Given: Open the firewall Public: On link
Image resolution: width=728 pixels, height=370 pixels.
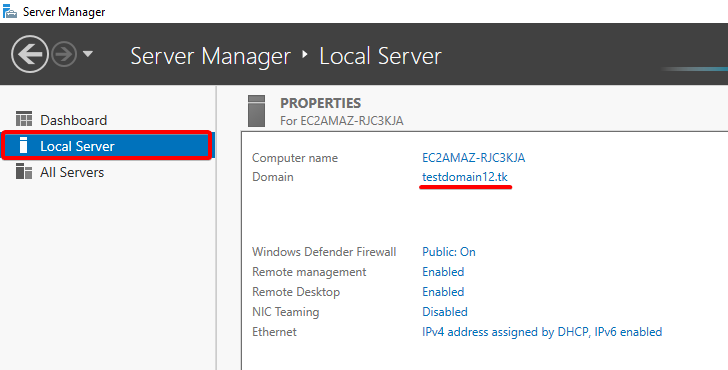Looking at the screenshot, I should click(x=448, y=252).
